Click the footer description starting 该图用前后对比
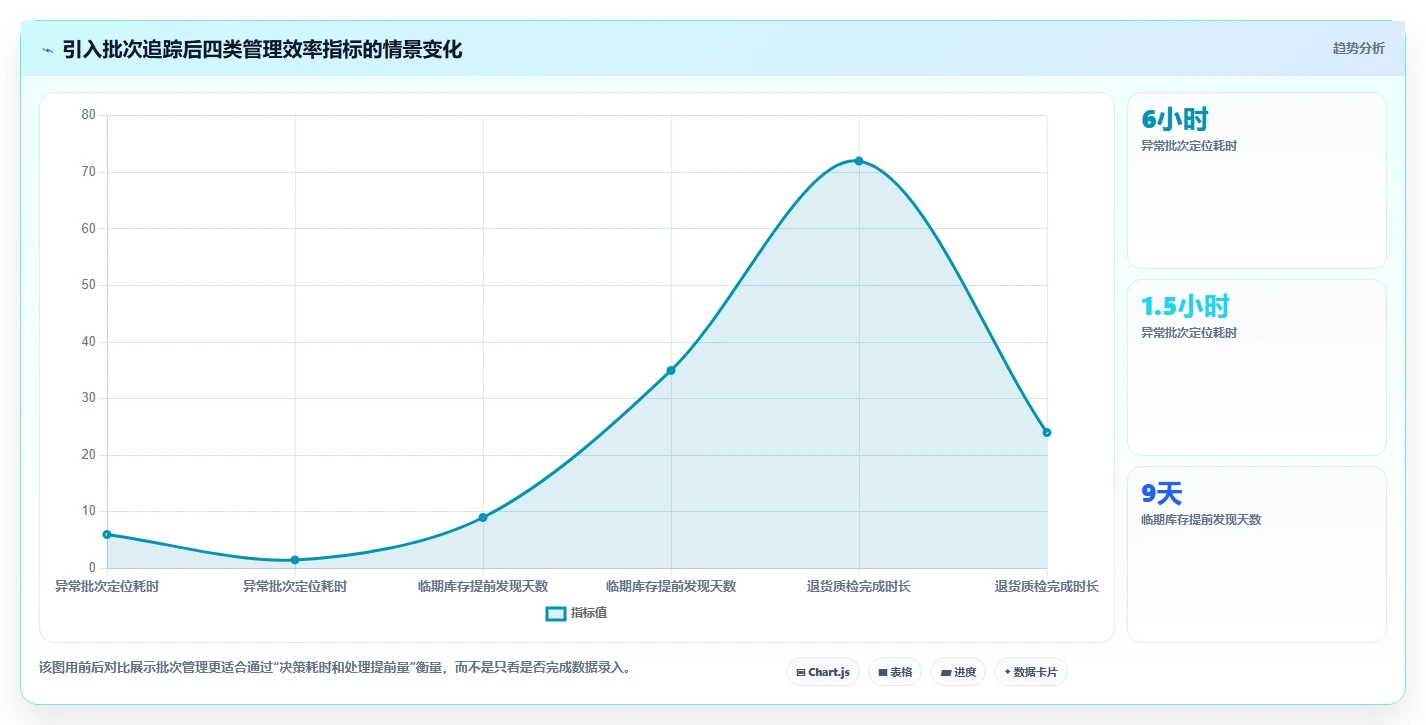The image size is (1426, 725). pyautogui.click(x=335, y=667)
